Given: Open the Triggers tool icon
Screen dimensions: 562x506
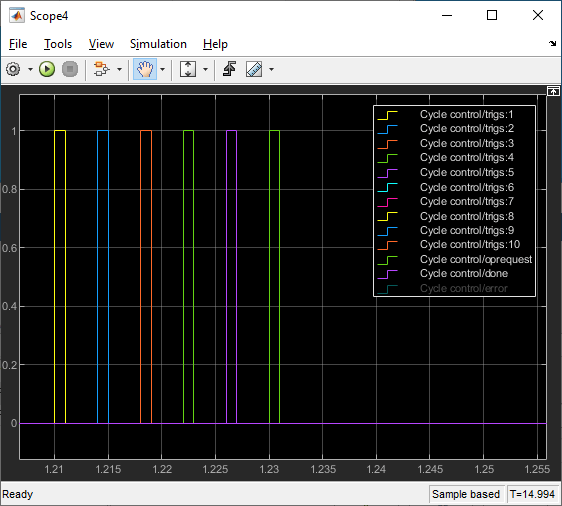Looking at the screenshot, I should point(229,69).
